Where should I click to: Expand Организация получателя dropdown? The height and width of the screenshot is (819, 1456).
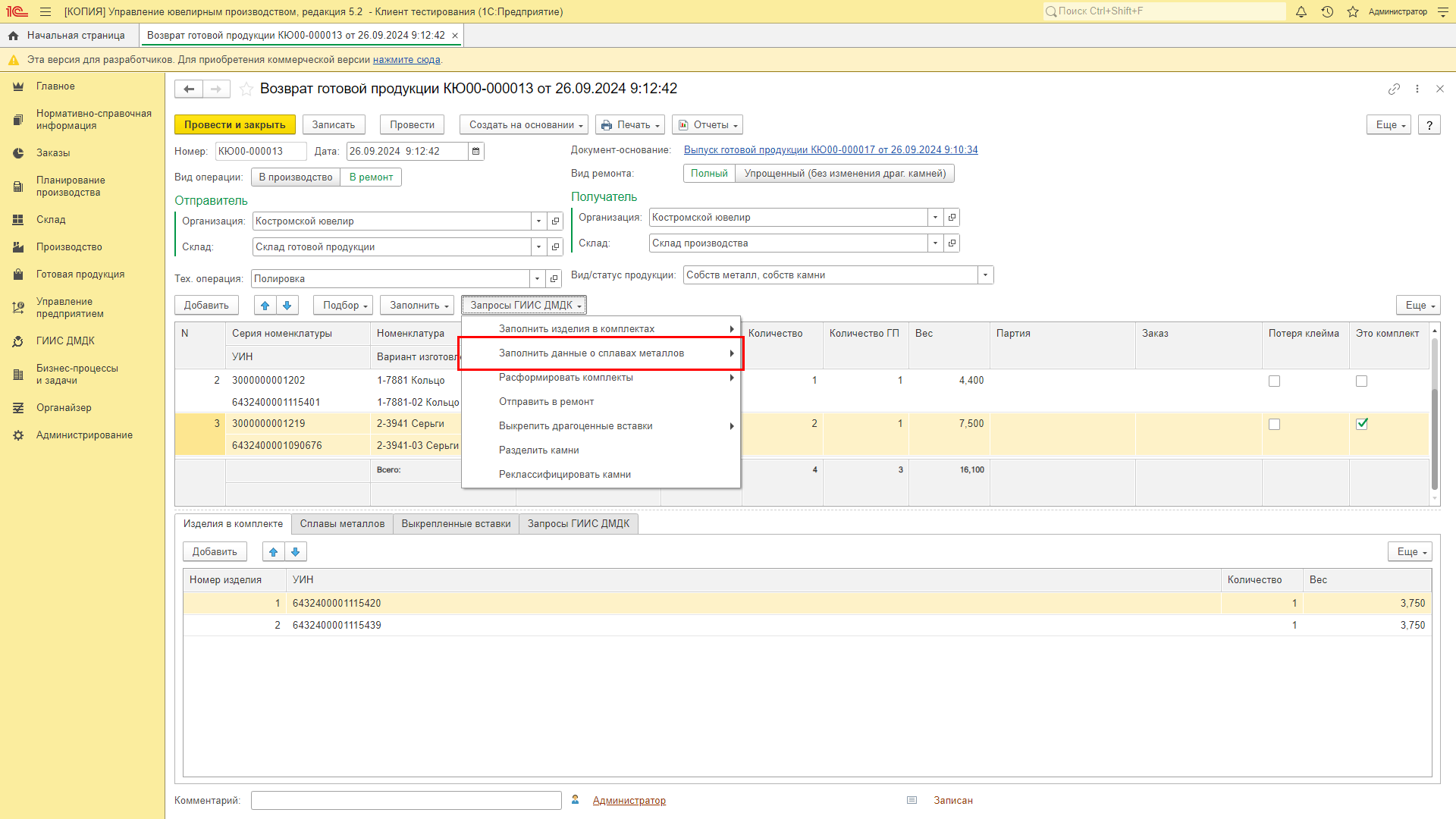(935, 218)
